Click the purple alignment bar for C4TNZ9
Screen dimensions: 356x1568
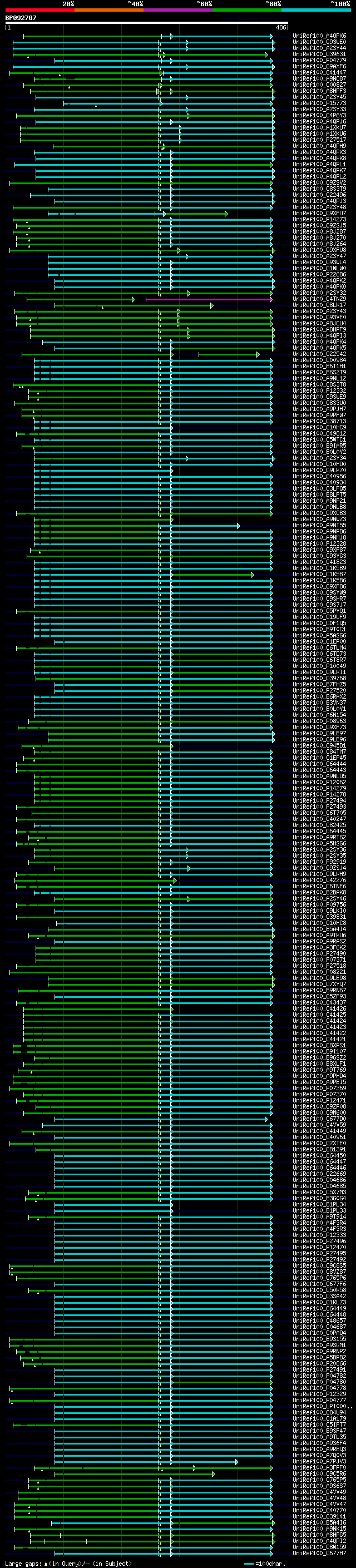[209, 299]
